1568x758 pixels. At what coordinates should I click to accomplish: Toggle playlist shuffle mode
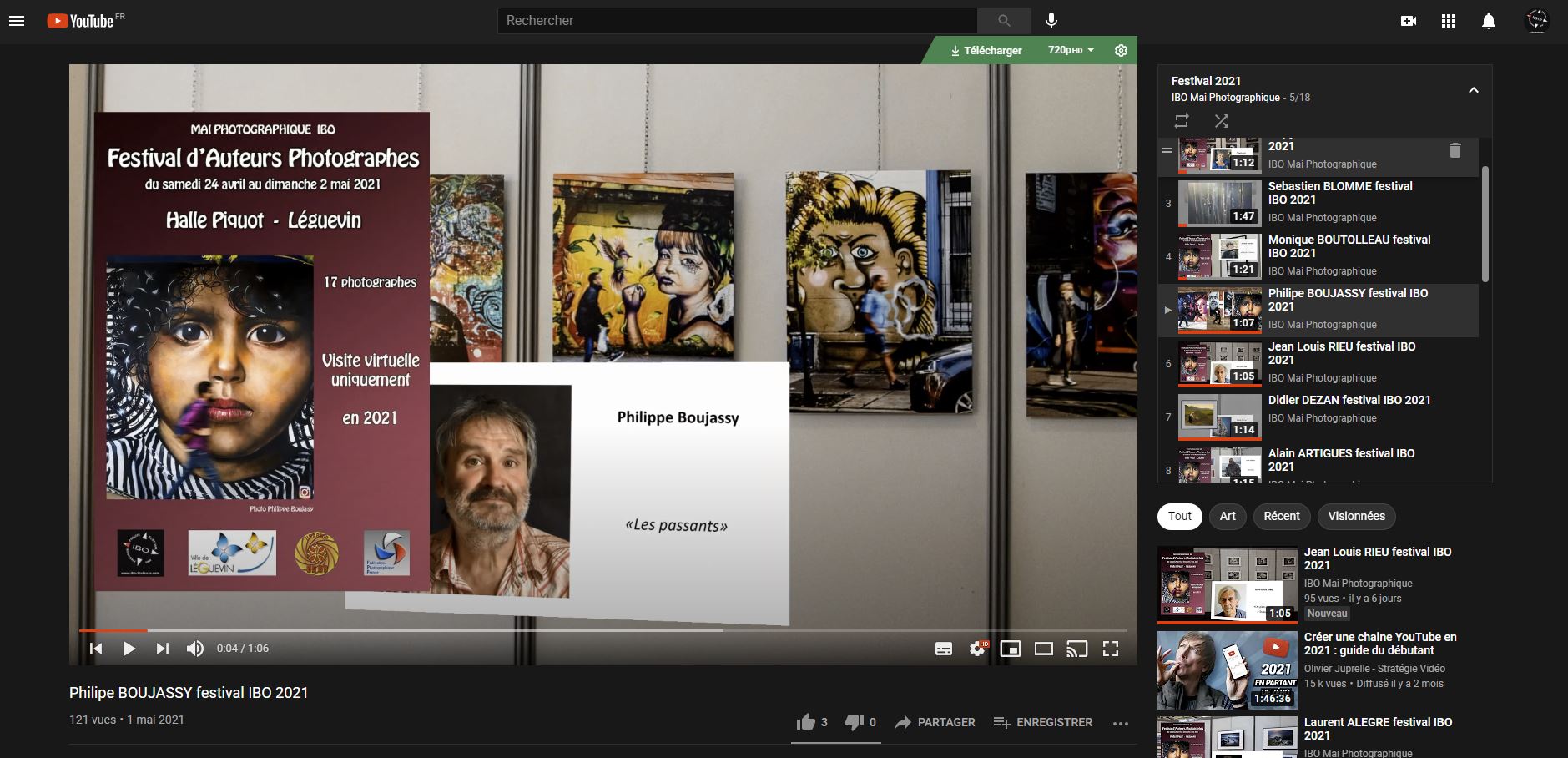[1222, 121]
